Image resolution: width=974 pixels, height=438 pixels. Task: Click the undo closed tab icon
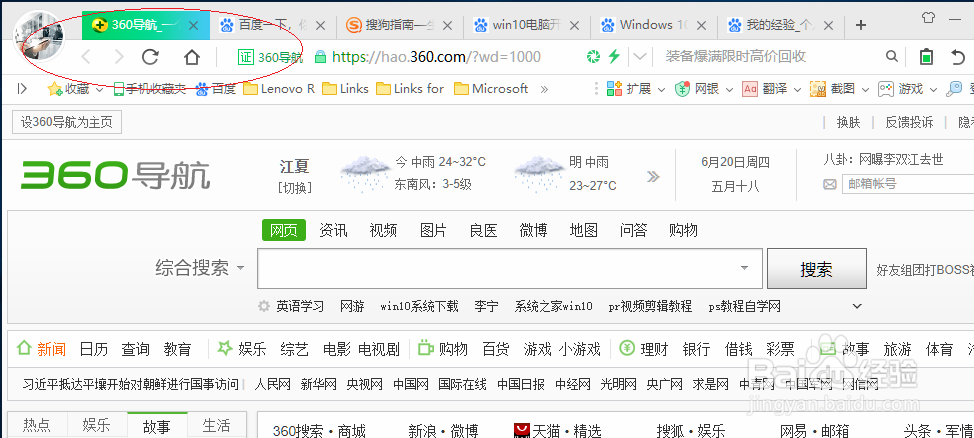958,57
